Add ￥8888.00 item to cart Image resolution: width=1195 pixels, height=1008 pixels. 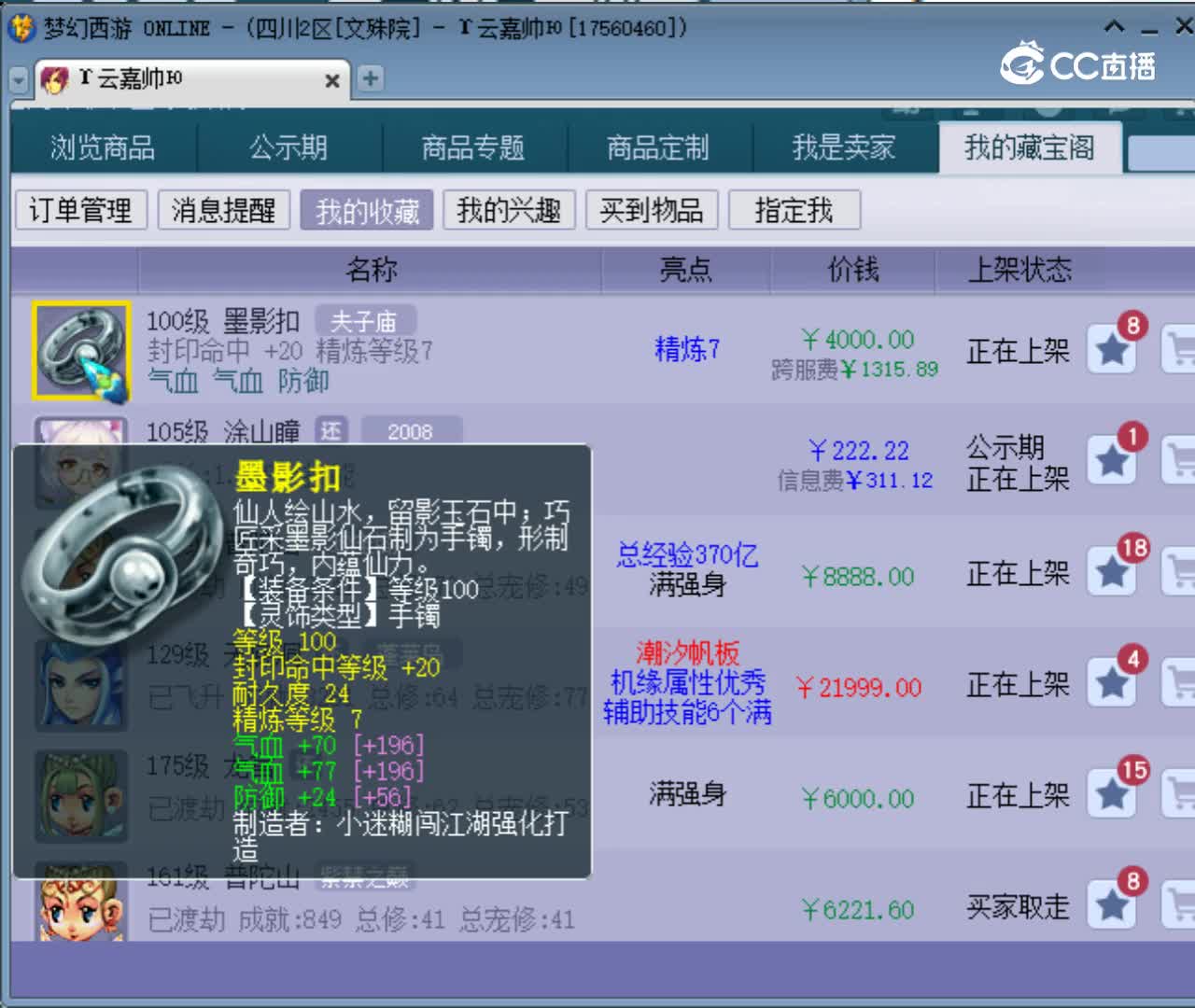click(1178, 572)
